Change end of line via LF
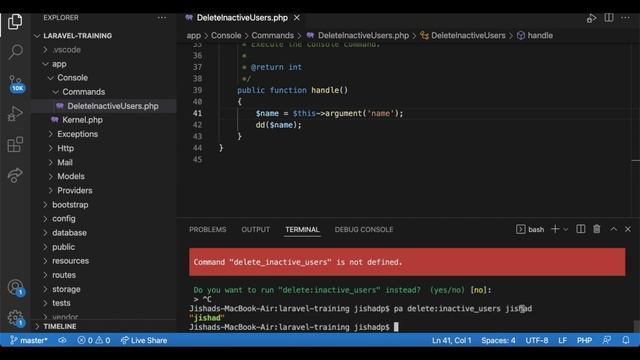 pos(562,340)
